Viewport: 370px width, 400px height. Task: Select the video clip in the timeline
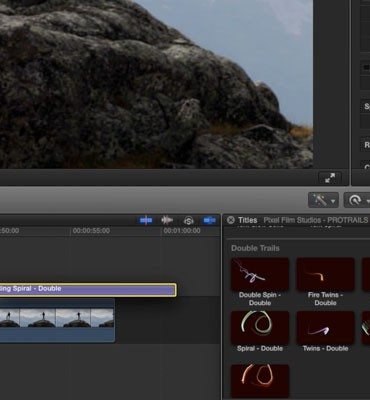(x=57, y=320)
